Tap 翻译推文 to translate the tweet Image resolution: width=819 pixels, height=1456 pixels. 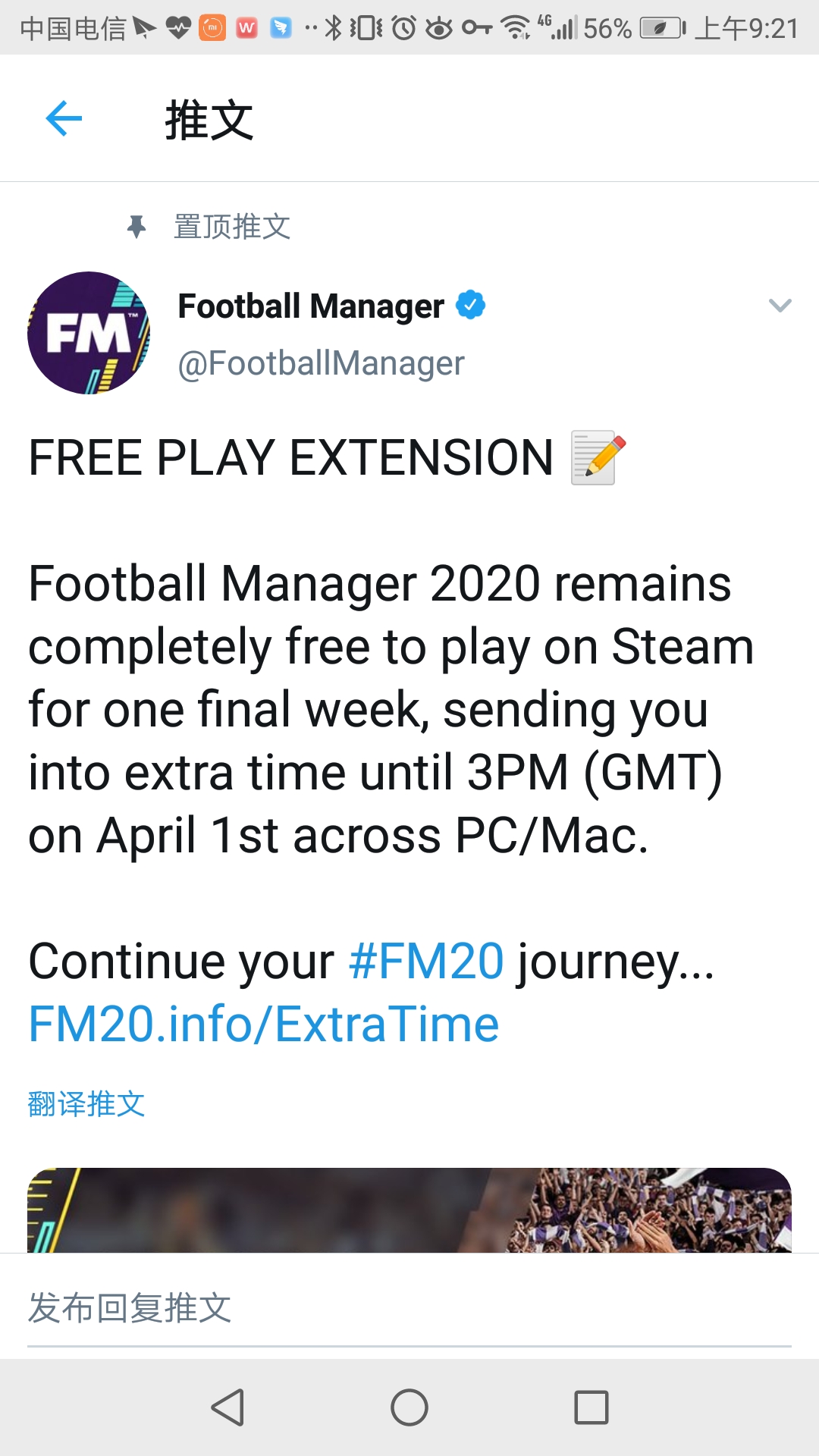(86, 1104)
